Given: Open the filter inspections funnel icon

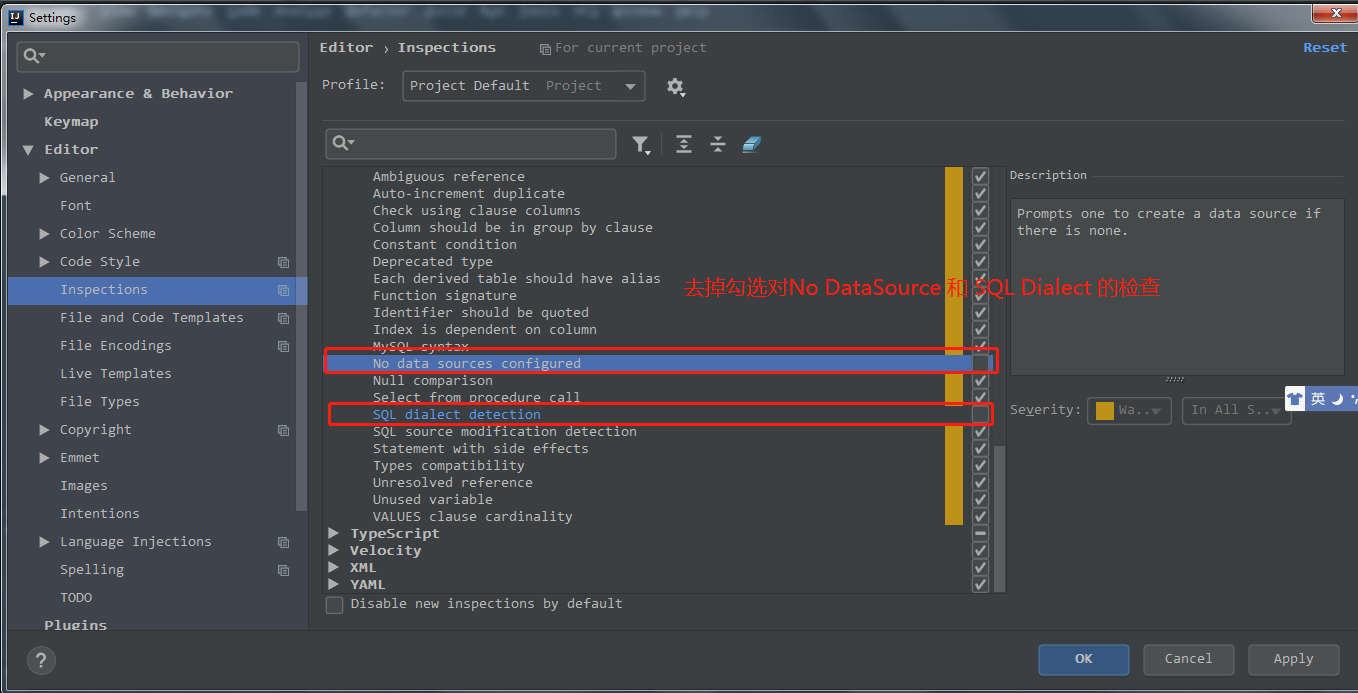Looking at the screenshot, I should [x=640, y=145].
